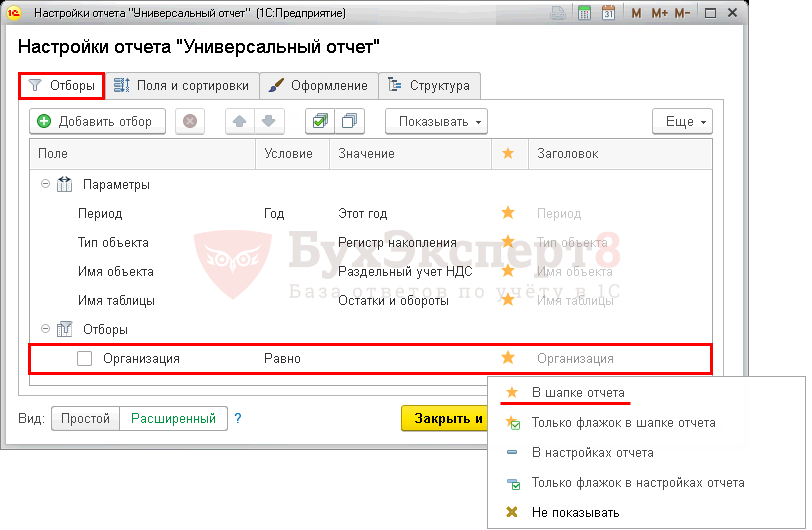Click the Добавить отбор button
Image resolution: width=812 pixels, height=530 pixels.
click(x=95, y=121)
